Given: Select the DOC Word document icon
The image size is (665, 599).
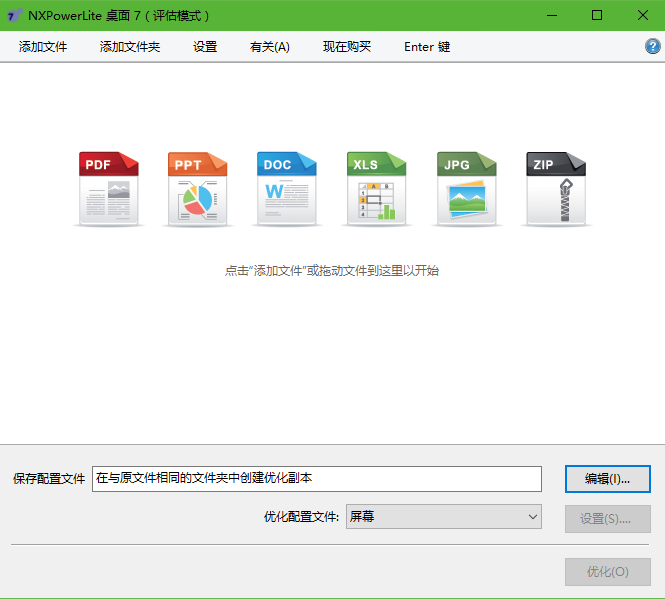Looking at the screenshot, I should (x=287, y=188).
